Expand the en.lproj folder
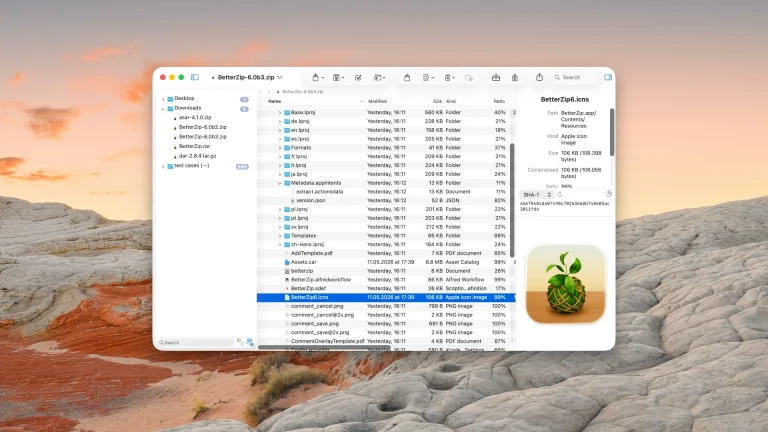Viewport: 768px width, 432px height. tap(280, 130)
